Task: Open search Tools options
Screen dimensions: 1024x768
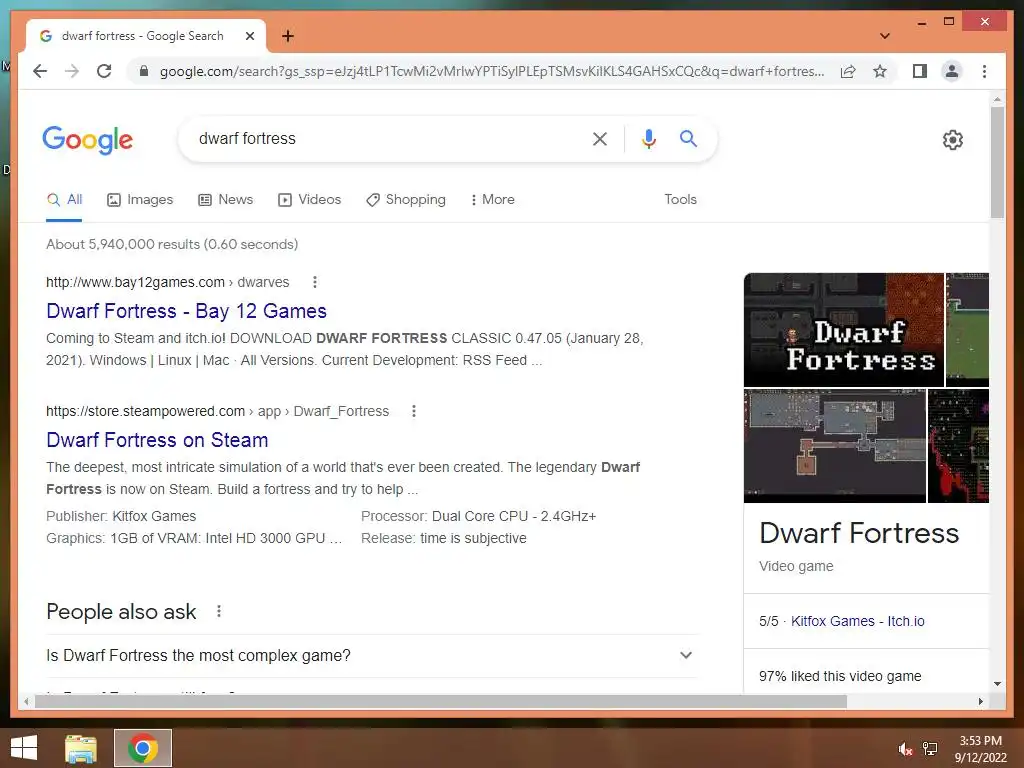Action: click(x=680, y=200)
